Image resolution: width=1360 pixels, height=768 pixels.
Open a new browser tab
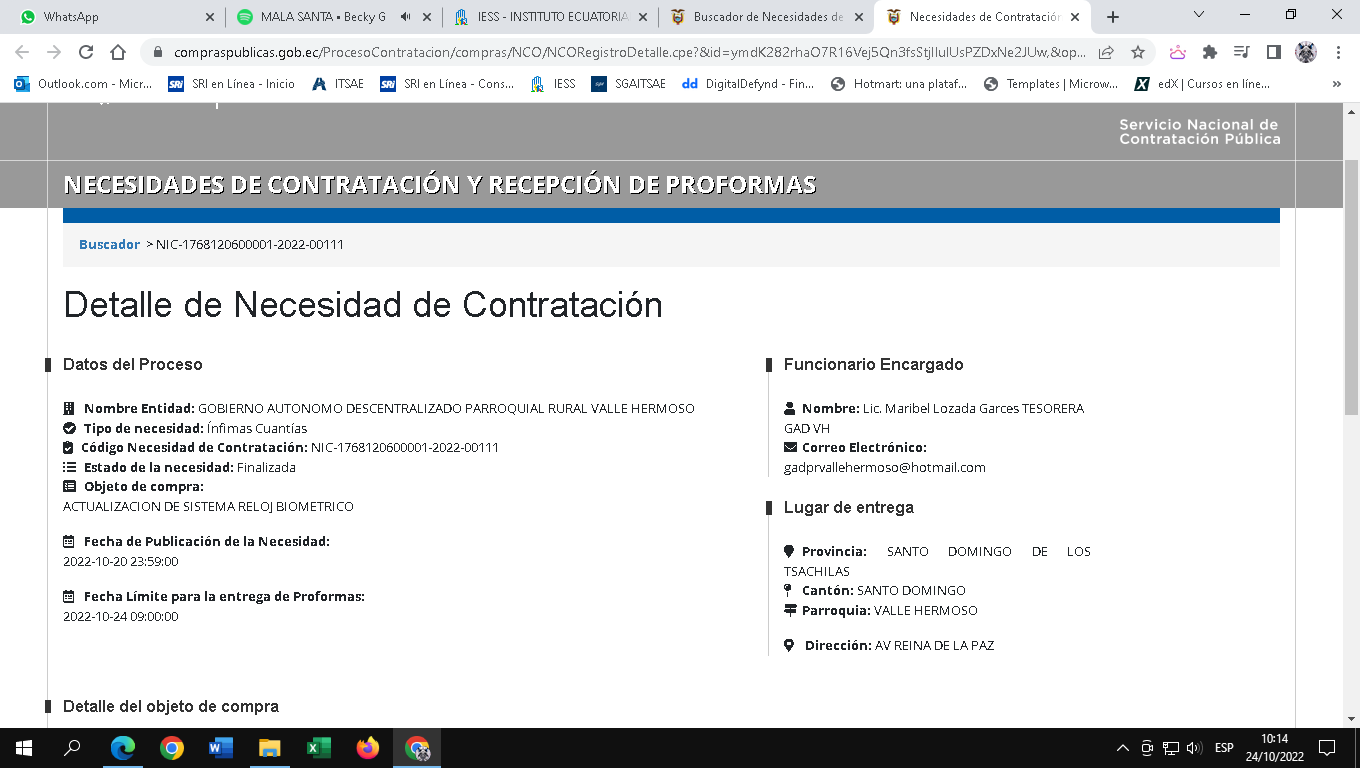point(1113,17)
